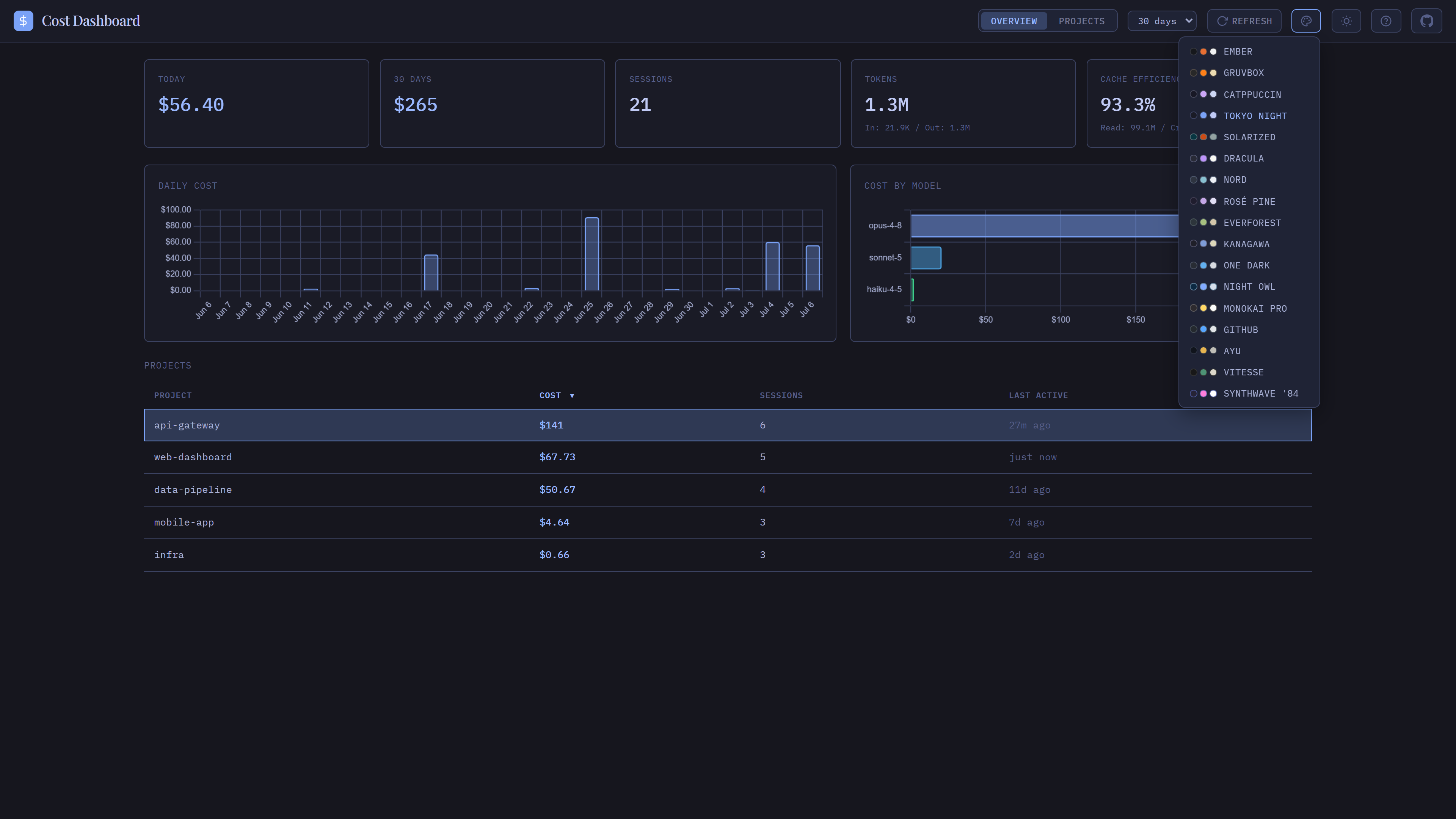This screenshot has width=1456, height=819.
Task: Choose the Nord theme
Action: (1249, 180)
